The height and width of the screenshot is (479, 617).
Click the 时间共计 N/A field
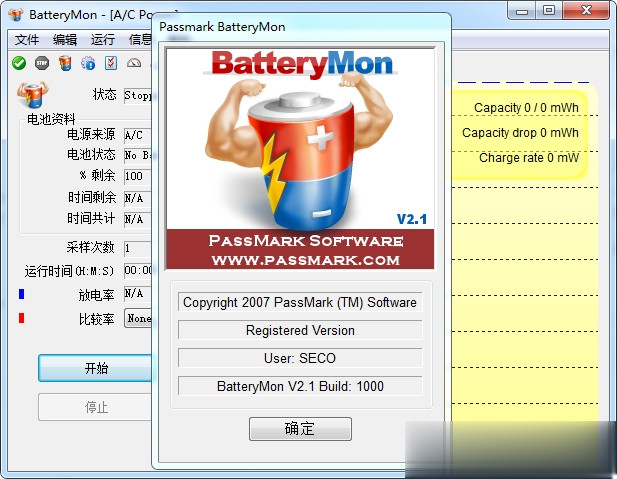pos(138,219)
